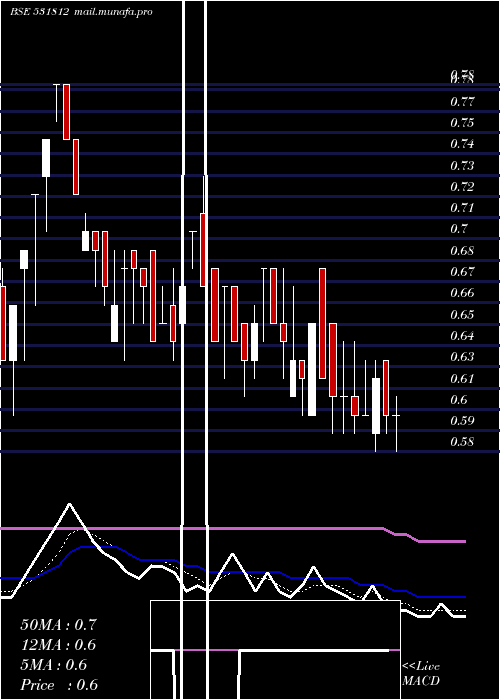This screenshot has height=700, width=500.
Task: Select the 0.75 price axis label
Action: point(462,123)
